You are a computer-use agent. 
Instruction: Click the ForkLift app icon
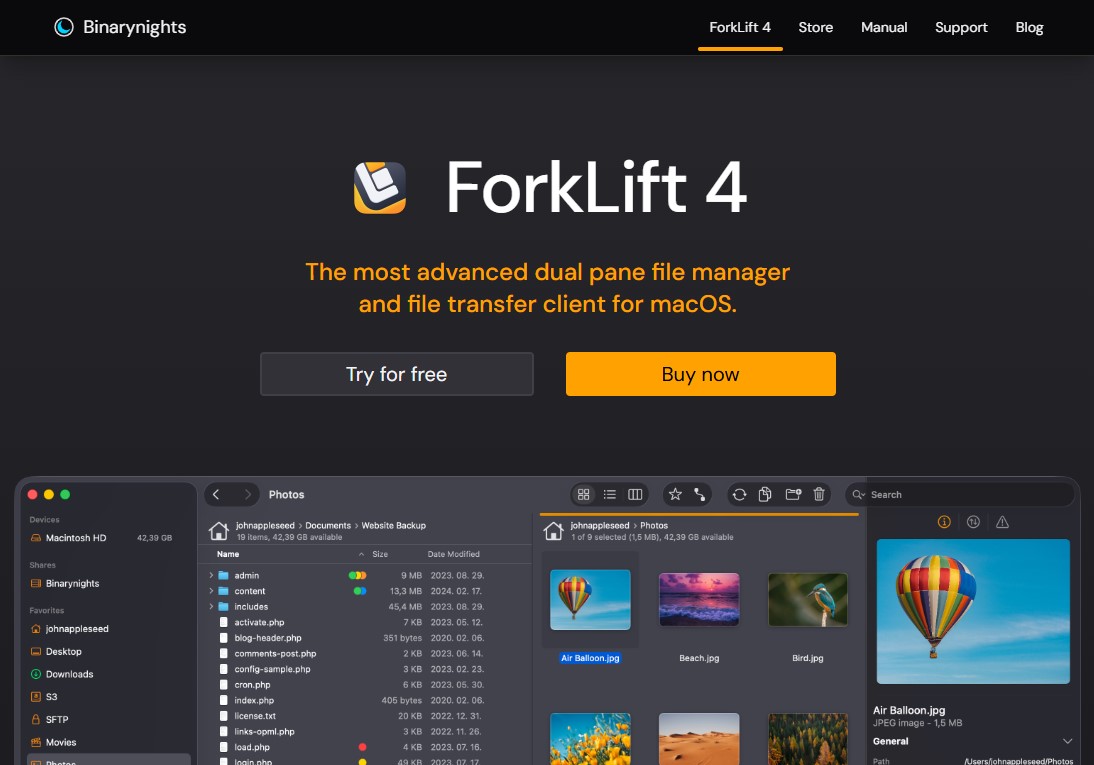(x=380, y=187)
